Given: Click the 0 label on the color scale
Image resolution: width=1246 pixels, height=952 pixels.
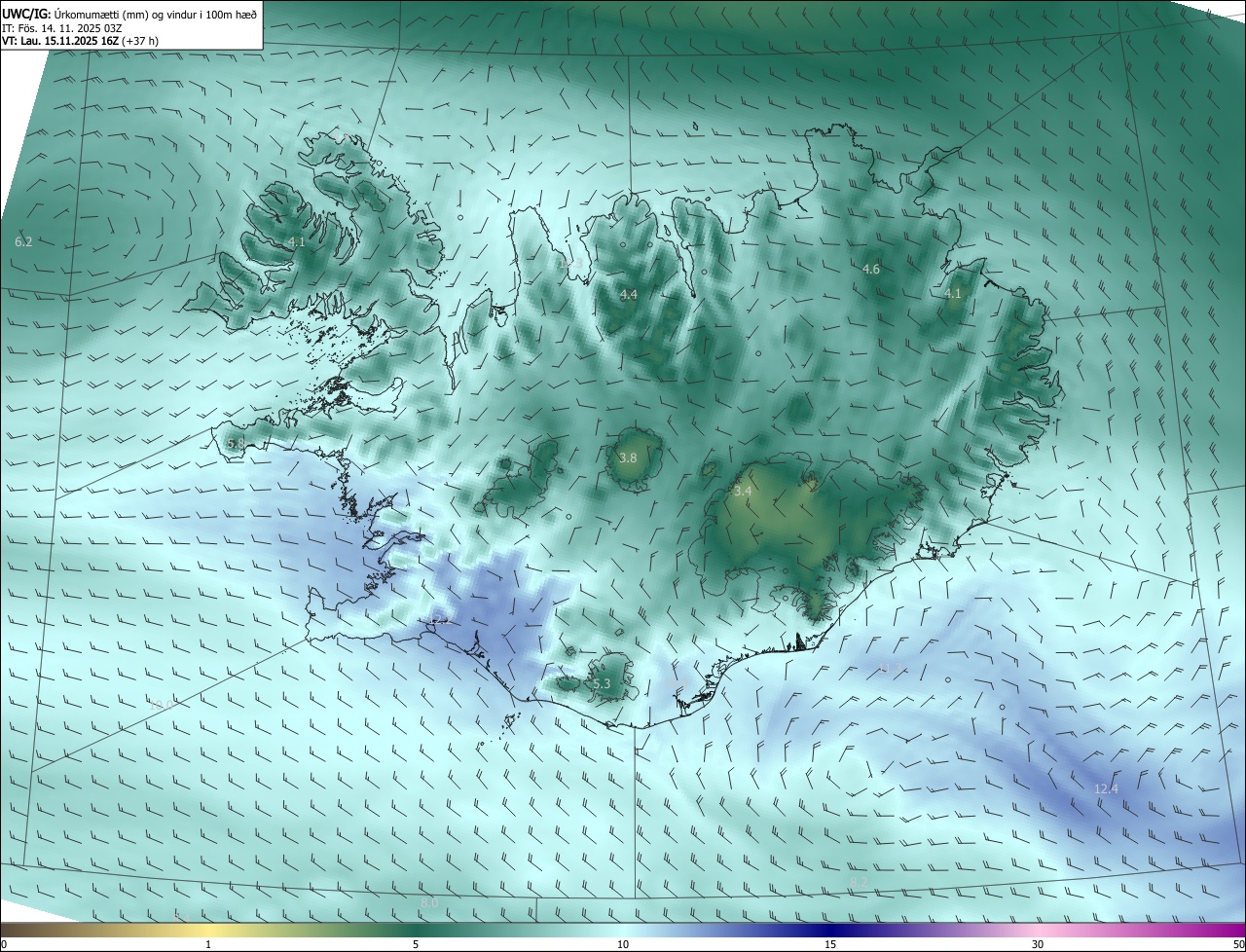Looking at the screenshot, I should pyautogui.click(x=4, y=944).
